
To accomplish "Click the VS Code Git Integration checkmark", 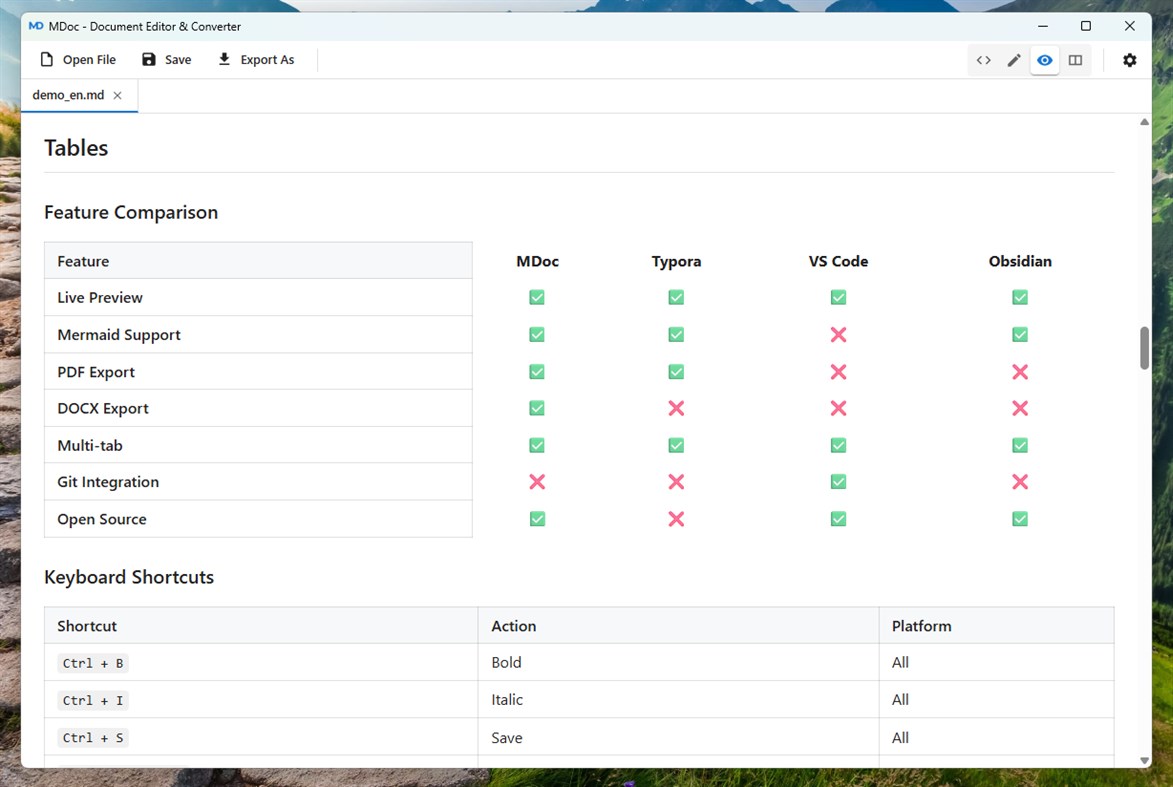I will coord(839,482).
